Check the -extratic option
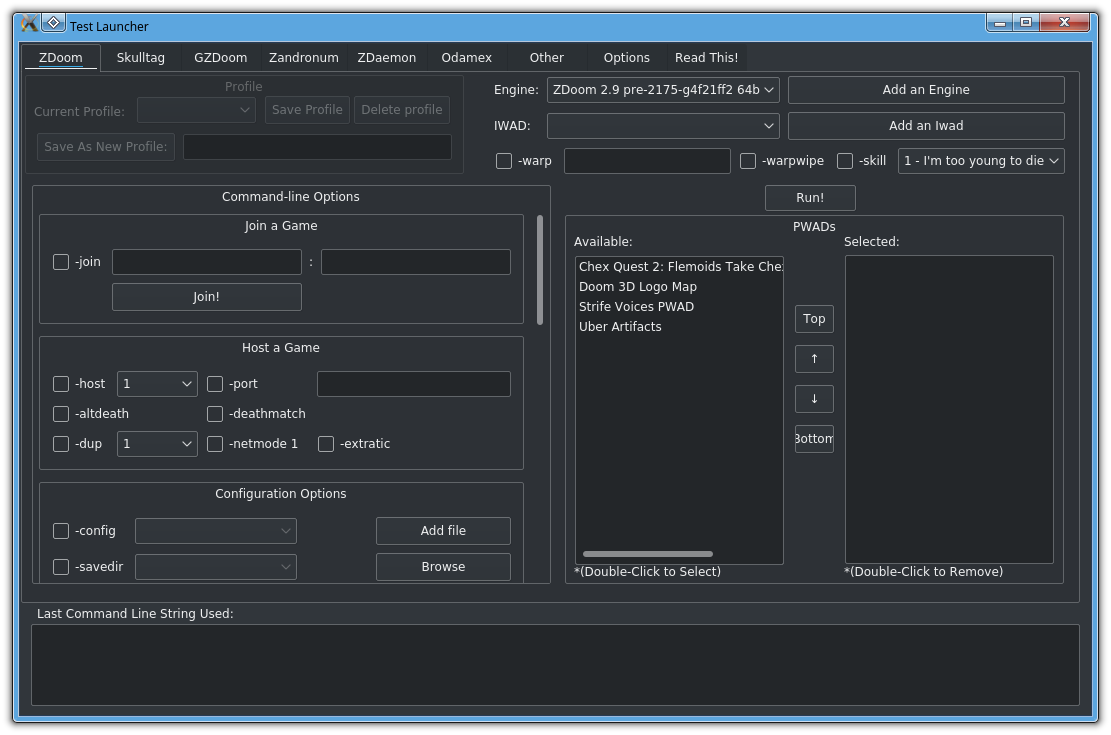Viewport: 1111px width, 735px height. tap(326, 444)
